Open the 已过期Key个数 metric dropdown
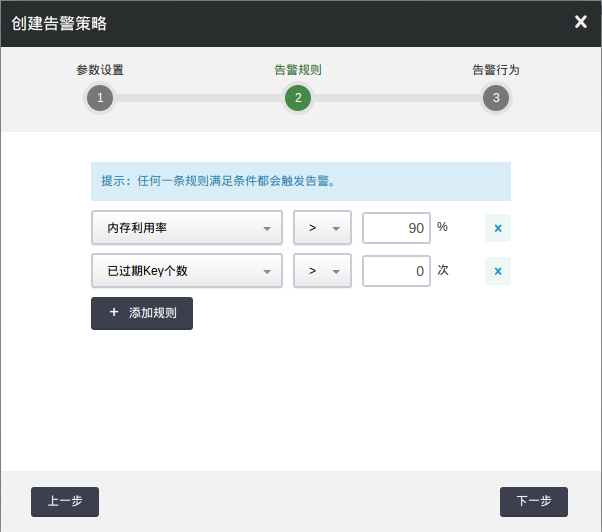 [x=187, y=271]
